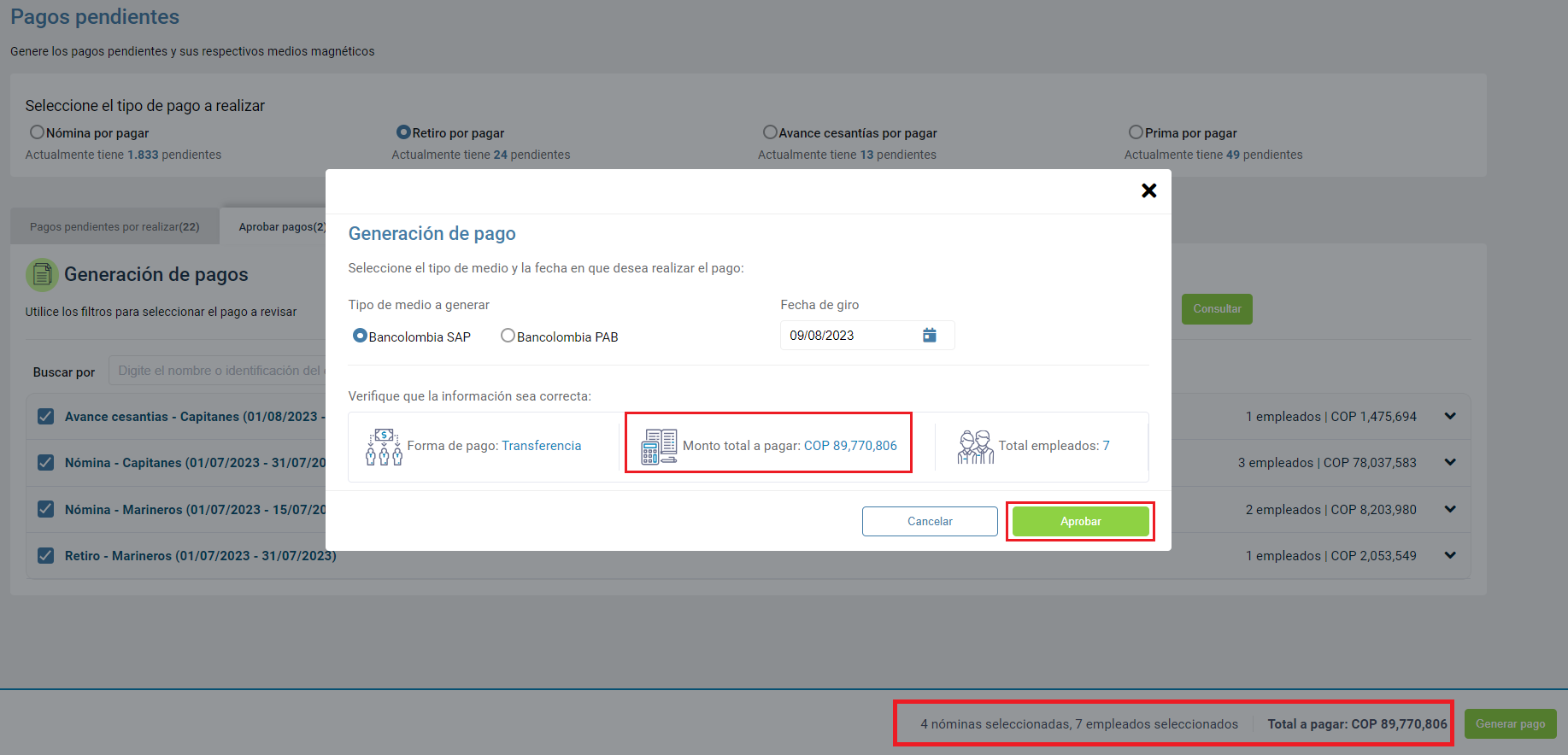Expand the COP 8,203,980 row
The width and height of the screenshot is (1568, 755).
[x=1450, y=510]
